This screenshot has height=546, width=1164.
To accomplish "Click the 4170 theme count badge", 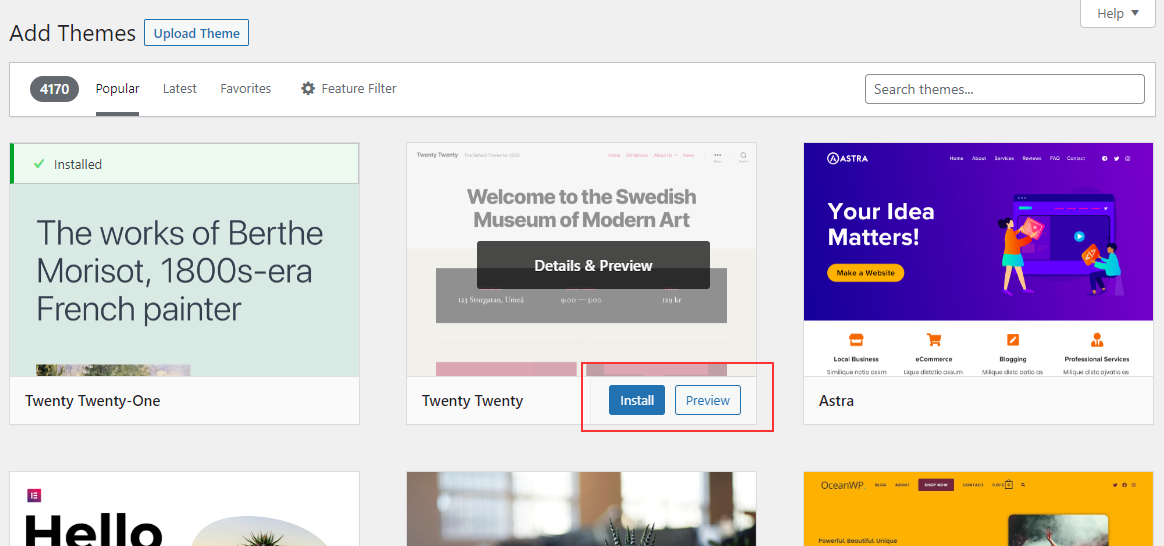I will (x=54, y=89).
